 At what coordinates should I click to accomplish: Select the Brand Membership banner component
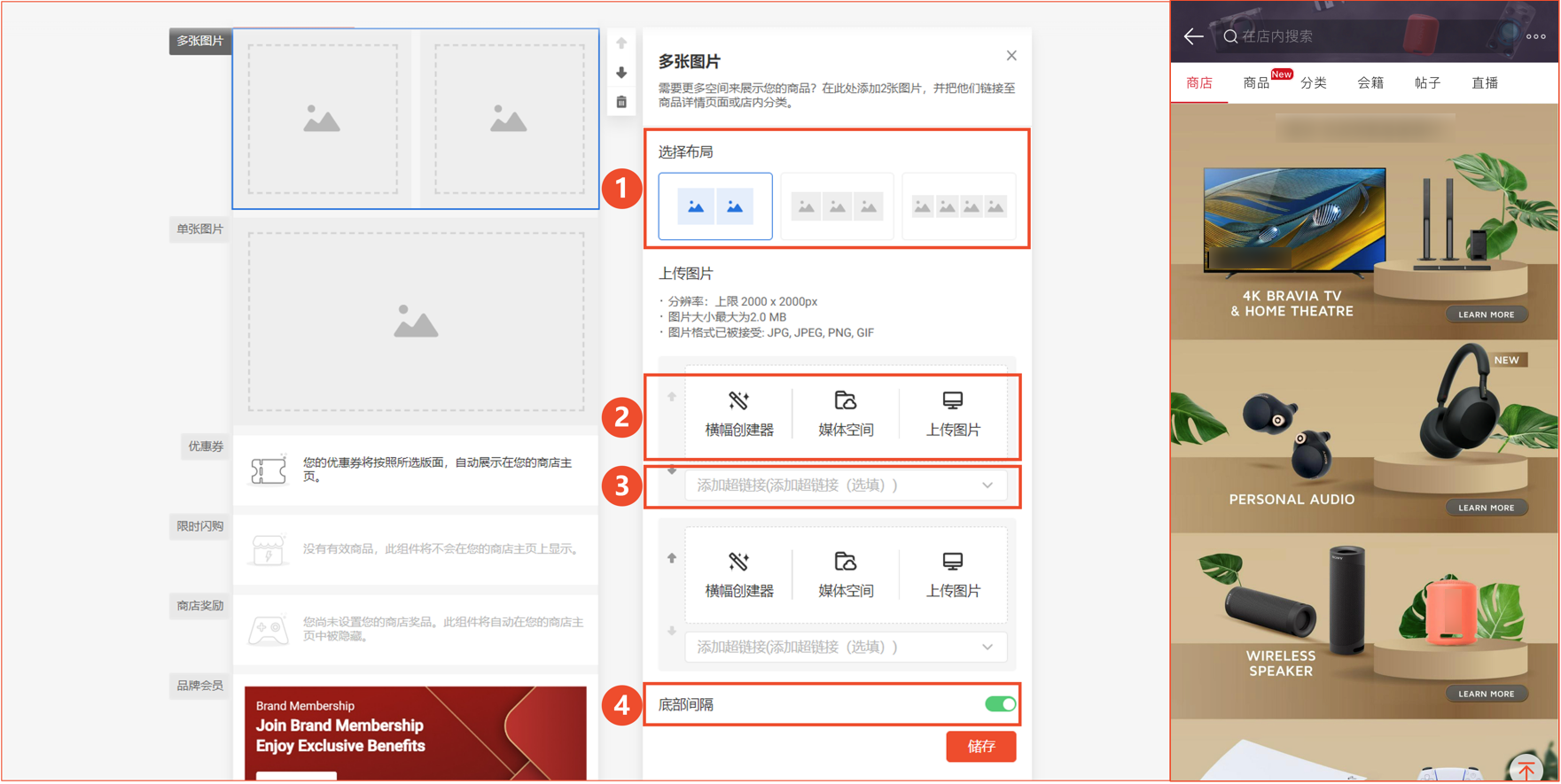point(416,733)
